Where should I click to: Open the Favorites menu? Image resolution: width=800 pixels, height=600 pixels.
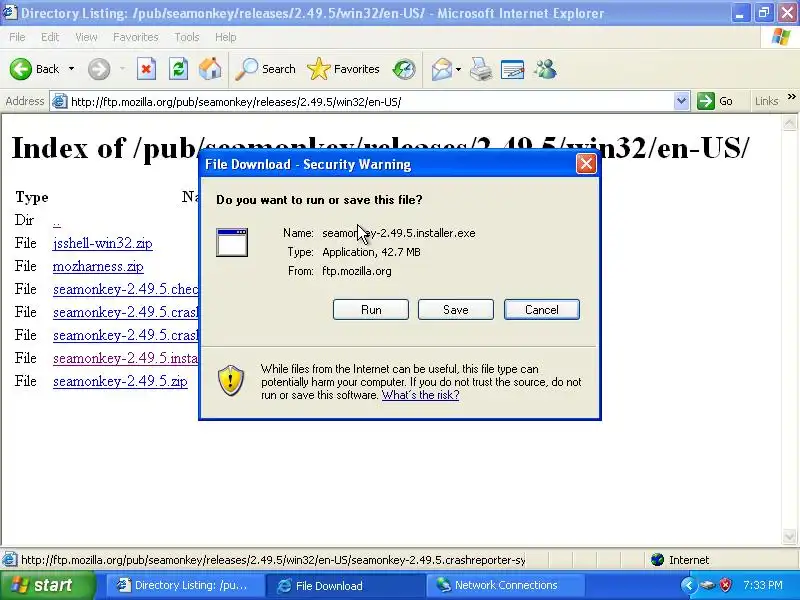pos(136,37)
